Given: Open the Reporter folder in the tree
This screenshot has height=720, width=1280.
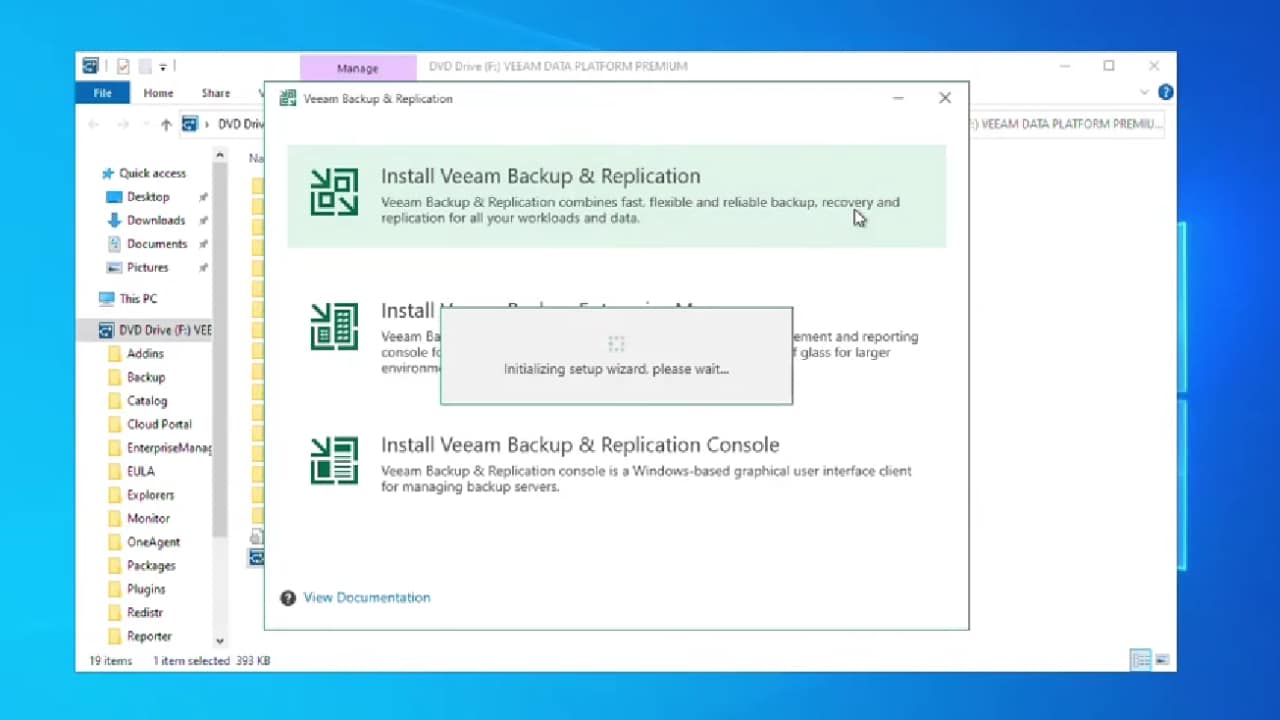Looking at the screenshot, I should [149, 636].
